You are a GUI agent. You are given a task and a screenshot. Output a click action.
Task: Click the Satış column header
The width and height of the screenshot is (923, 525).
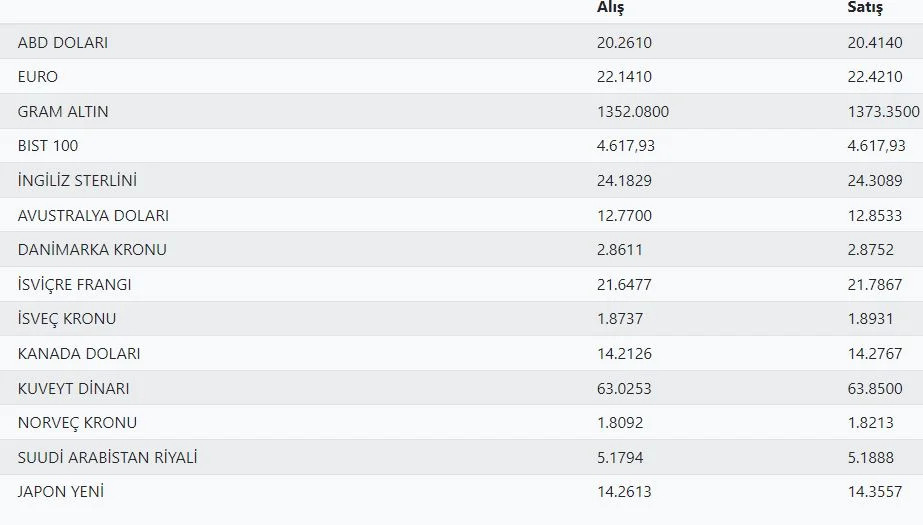pos(865,8)
